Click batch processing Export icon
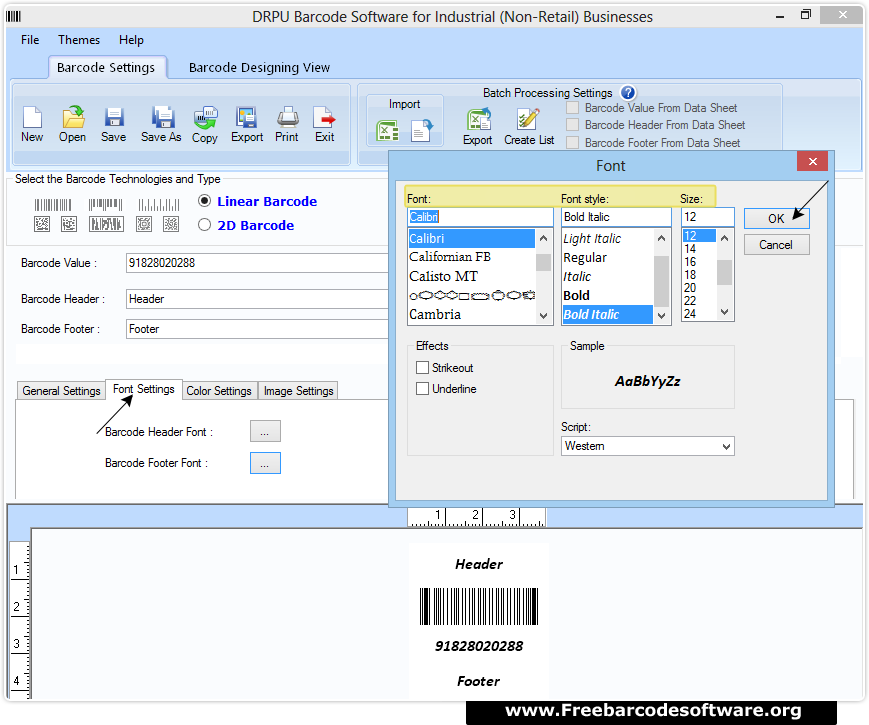Viewport: 869px width, 725px height. 479,119
